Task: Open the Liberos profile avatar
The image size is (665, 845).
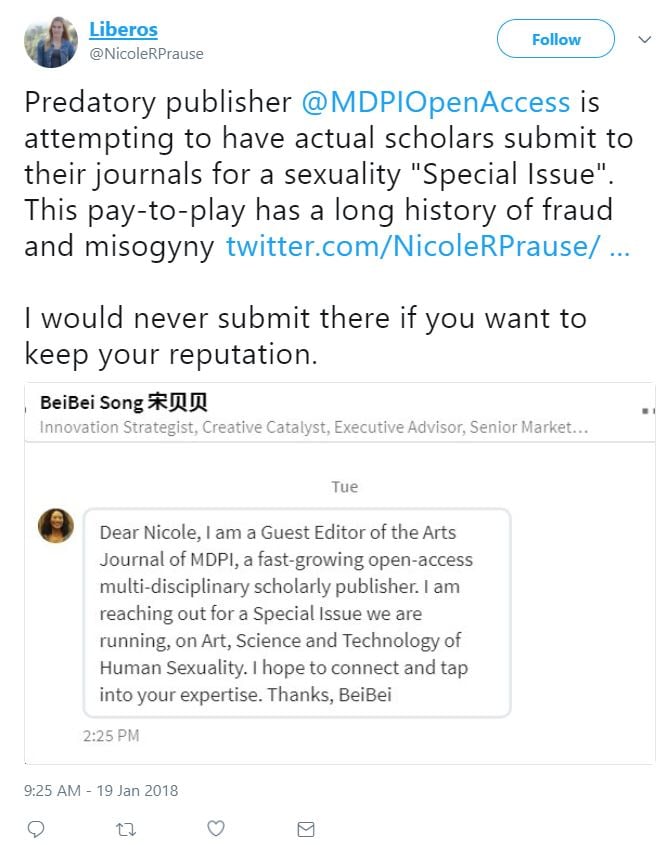Action: [x=51, y=42]
